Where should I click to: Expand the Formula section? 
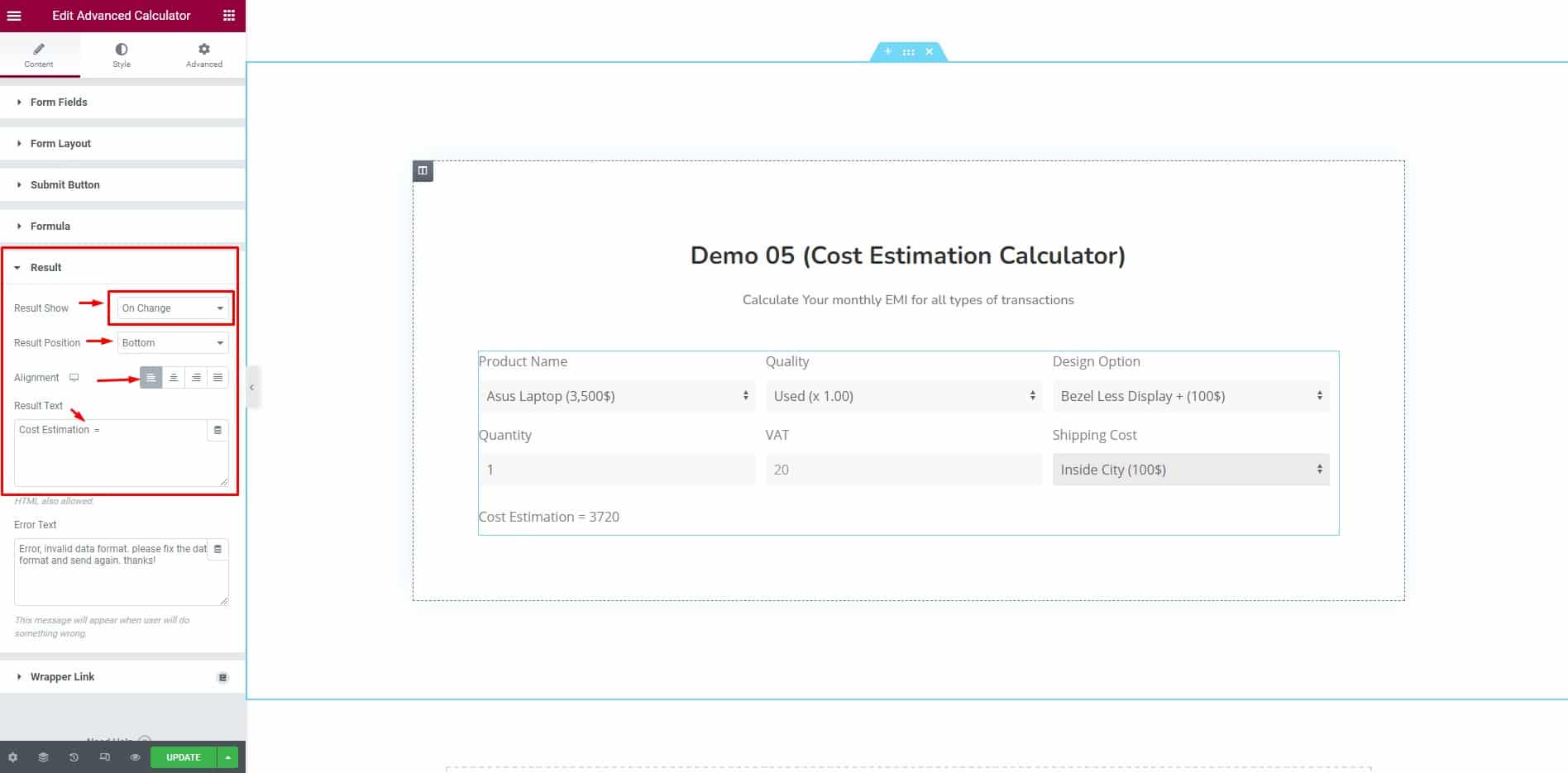click(51, 226)
